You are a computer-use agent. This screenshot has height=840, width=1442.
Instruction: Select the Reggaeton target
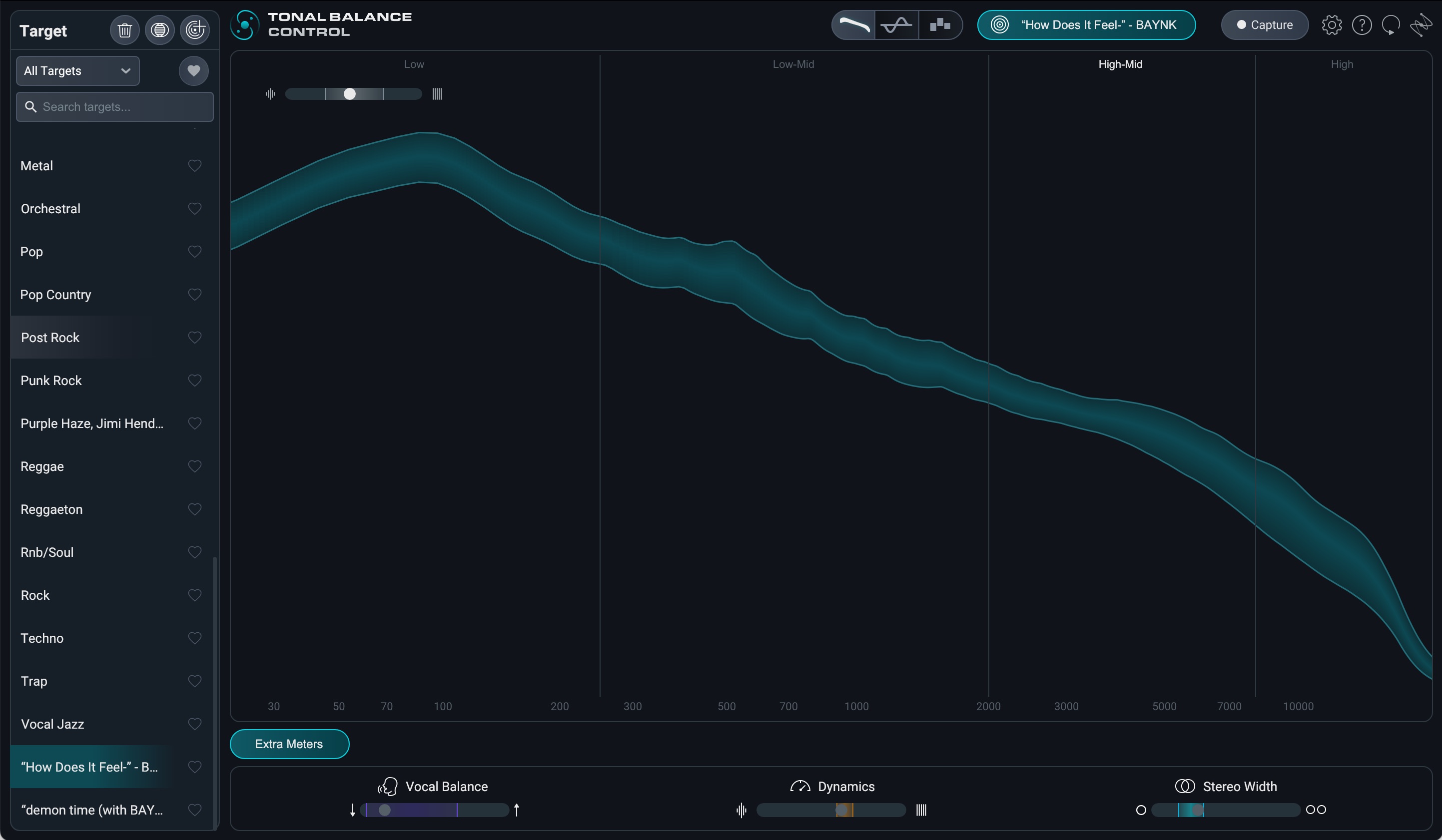[51, 509]
